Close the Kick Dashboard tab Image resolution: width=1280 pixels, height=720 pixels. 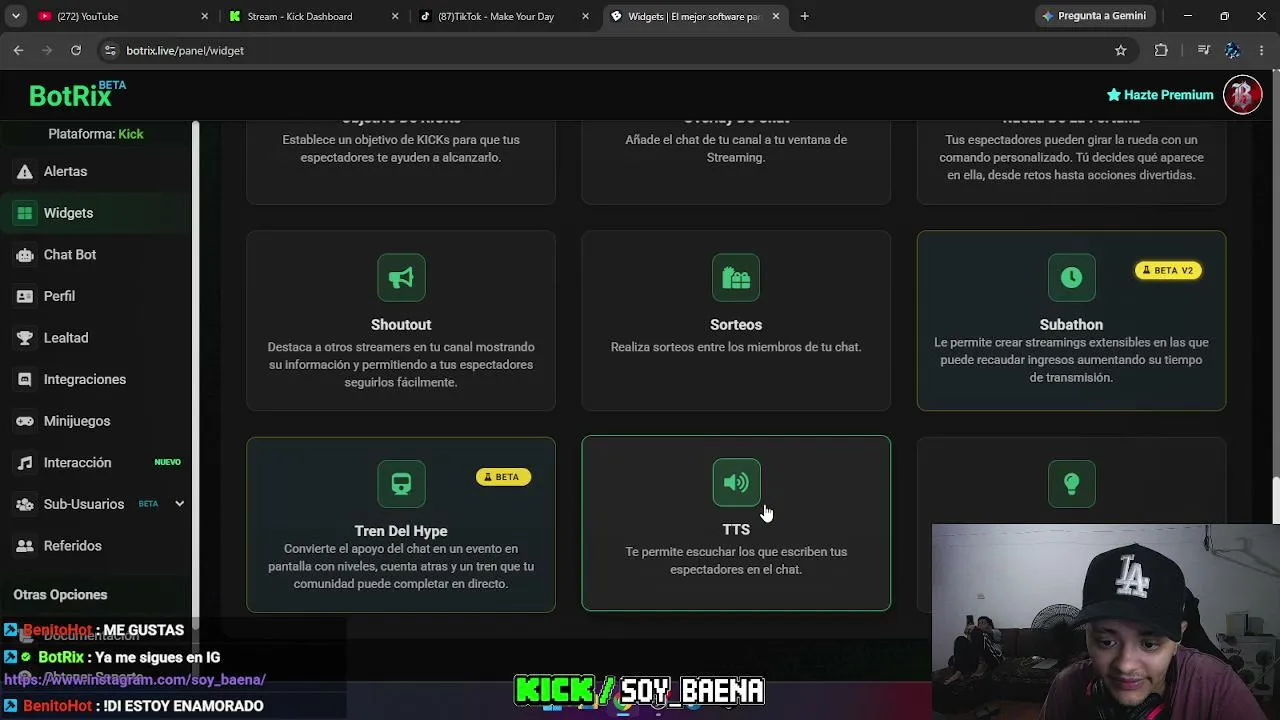pos(395,16)
